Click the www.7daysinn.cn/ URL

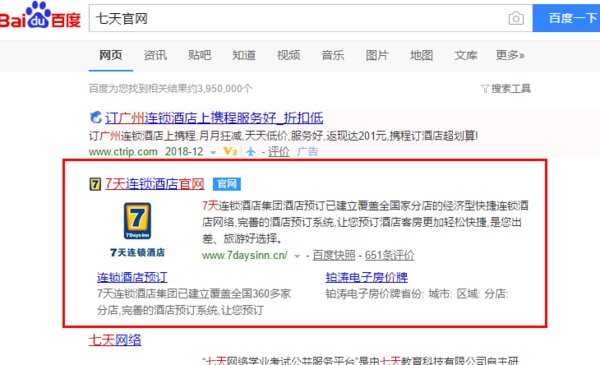tap(245, 255)
